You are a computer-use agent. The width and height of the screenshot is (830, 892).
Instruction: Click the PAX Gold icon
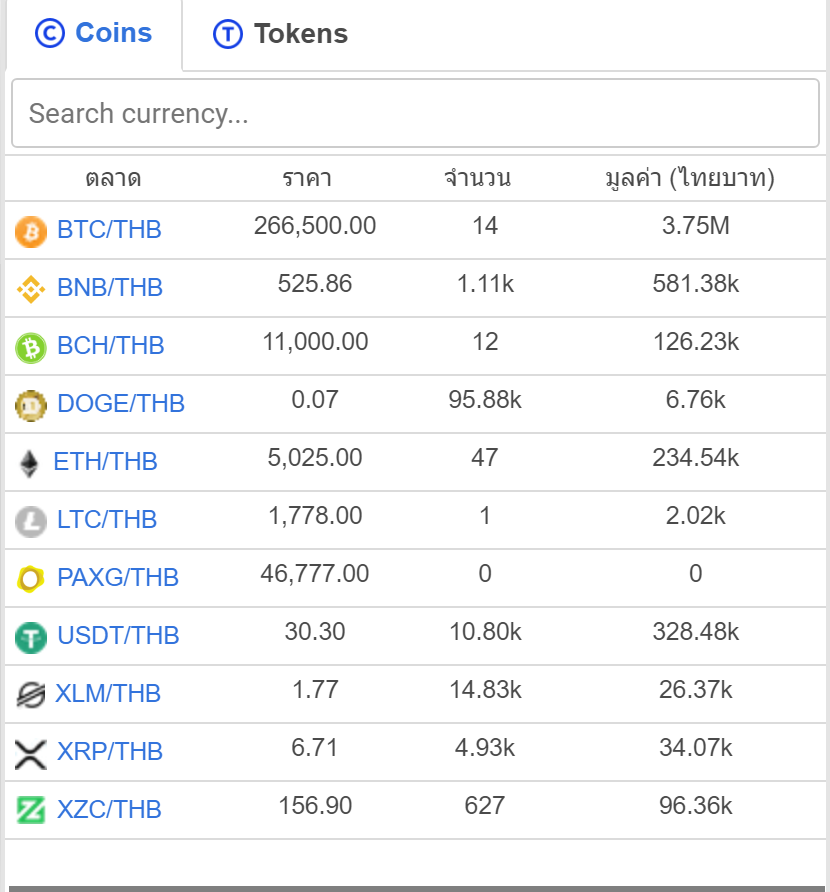tap(31, 579)
